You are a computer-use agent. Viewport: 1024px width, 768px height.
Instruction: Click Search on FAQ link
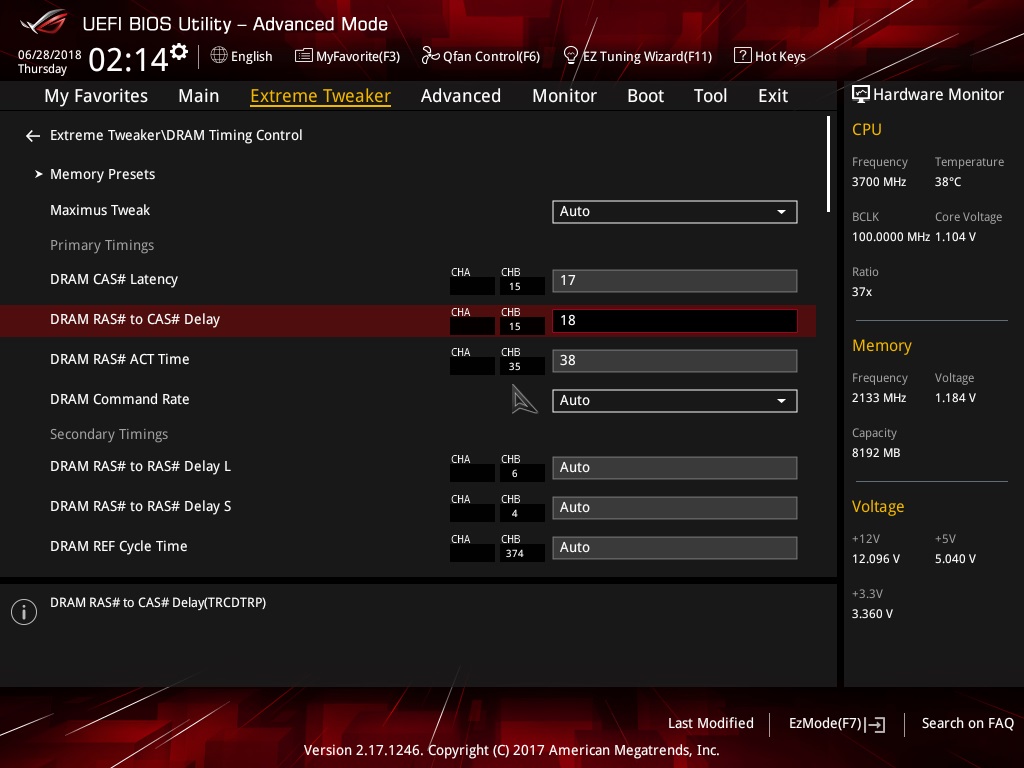[967, 723]
